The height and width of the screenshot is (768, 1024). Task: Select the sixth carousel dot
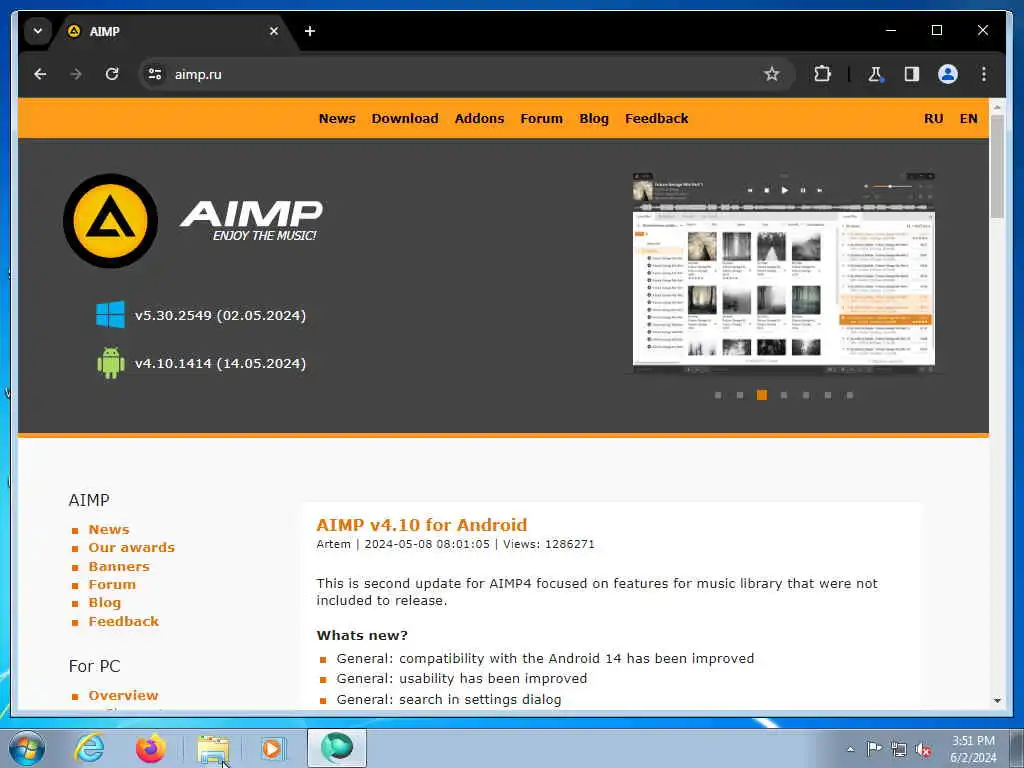(827, 395)
